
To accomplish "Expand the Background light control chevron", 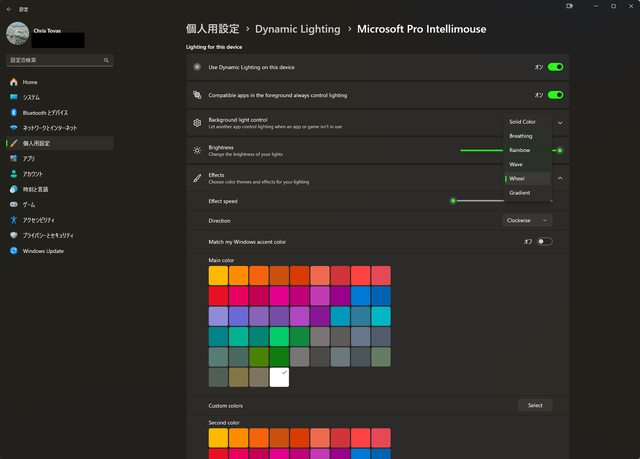I will pos(560,123).
